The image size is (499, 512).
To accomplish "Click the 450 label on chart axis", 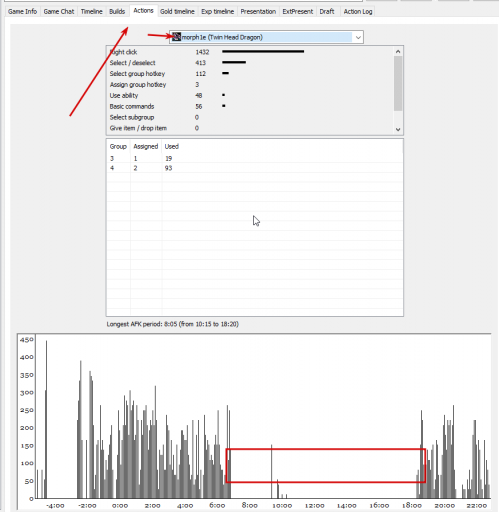I will [x=27, y=340].
